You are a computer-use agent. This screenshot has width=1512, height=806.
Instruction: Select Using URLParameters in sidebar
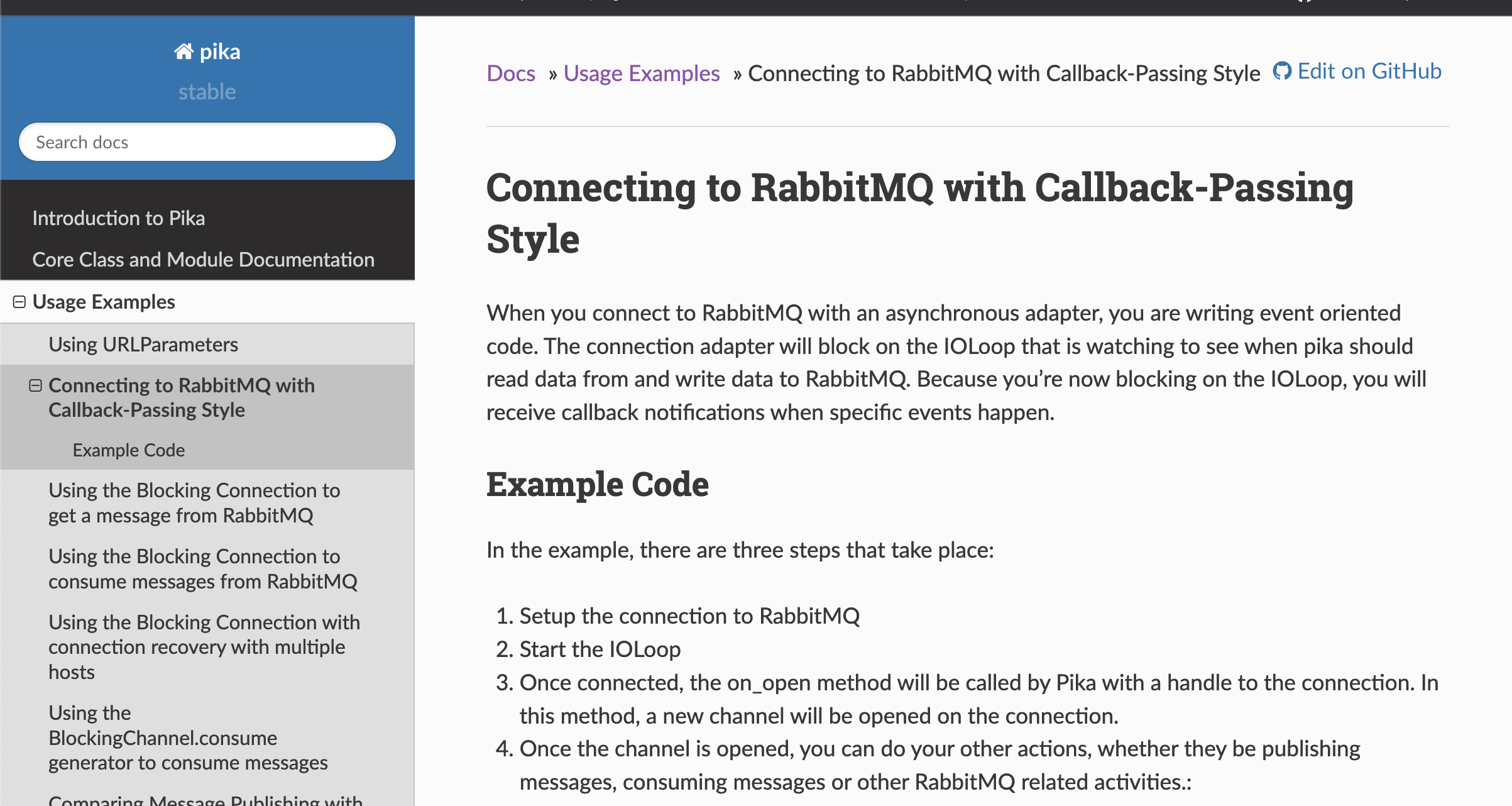click(x=143, y=345)
